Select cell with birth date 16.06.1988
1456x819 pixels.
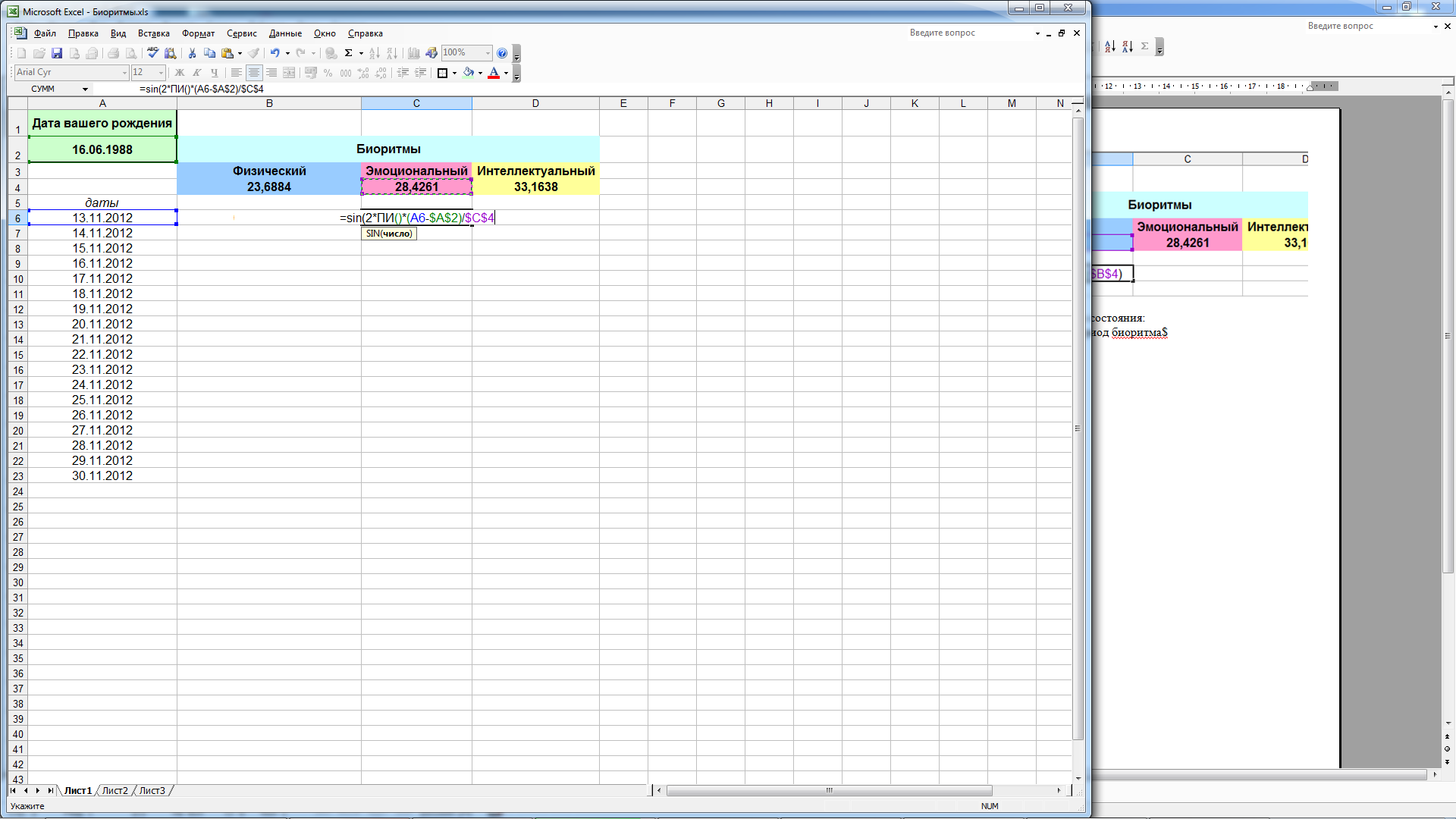pos(102,149)
